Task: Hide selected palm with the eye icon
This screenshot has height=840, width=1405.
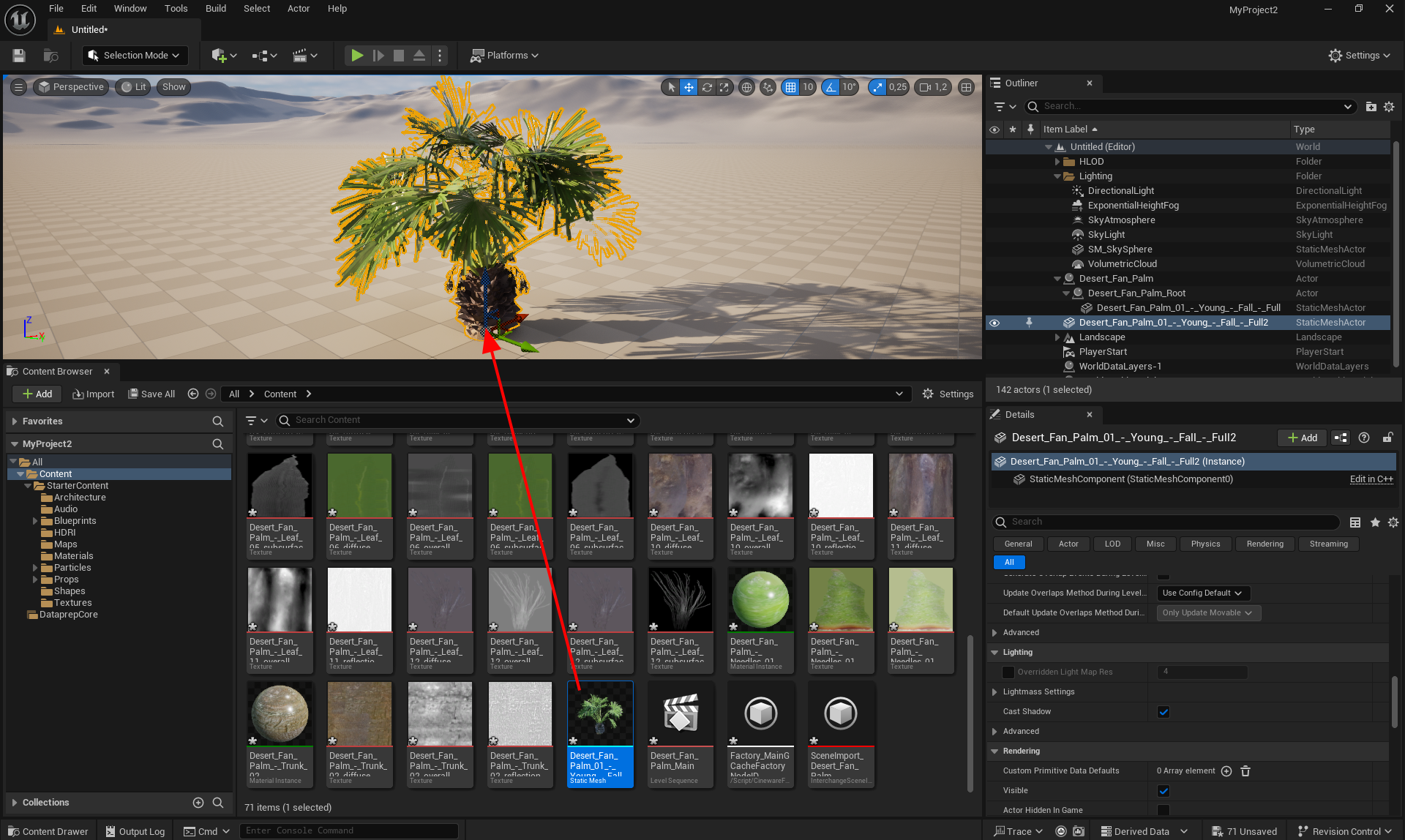Action: [x=994, y=323]
